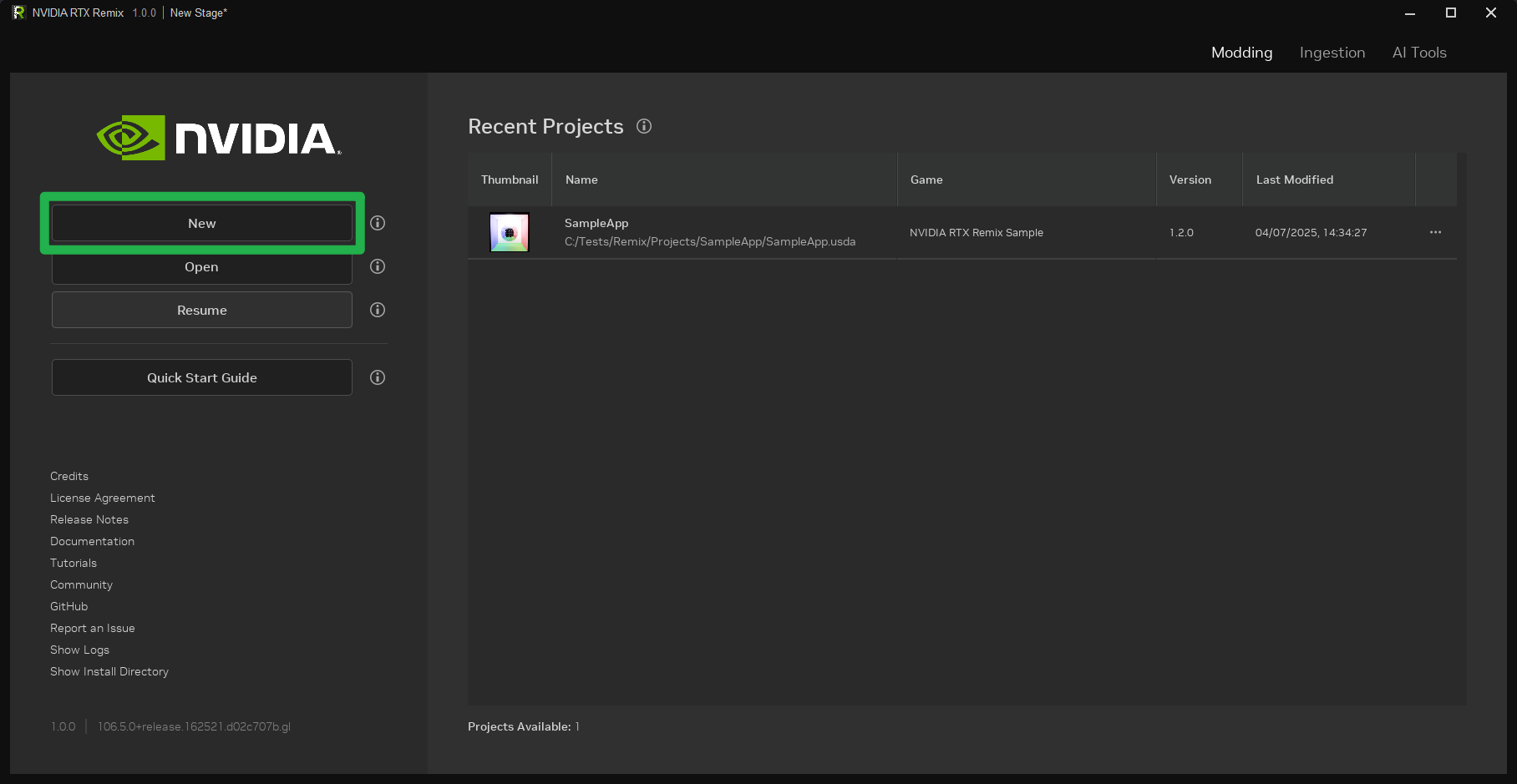The height and width of the screenshot is (784, 1517).
Task: Click Show Install Directory
Action: 109,671
